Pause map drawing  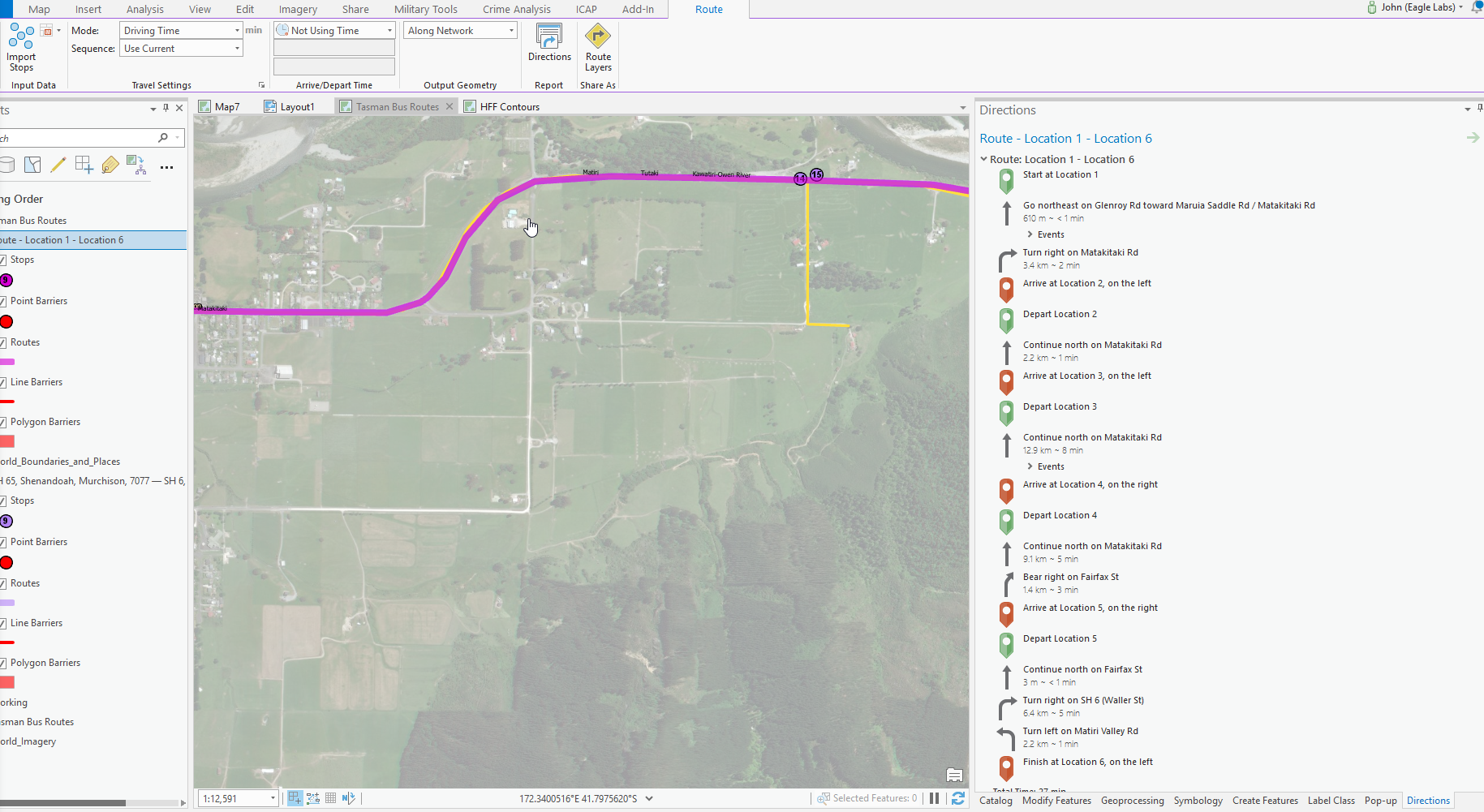pos(934,798)
